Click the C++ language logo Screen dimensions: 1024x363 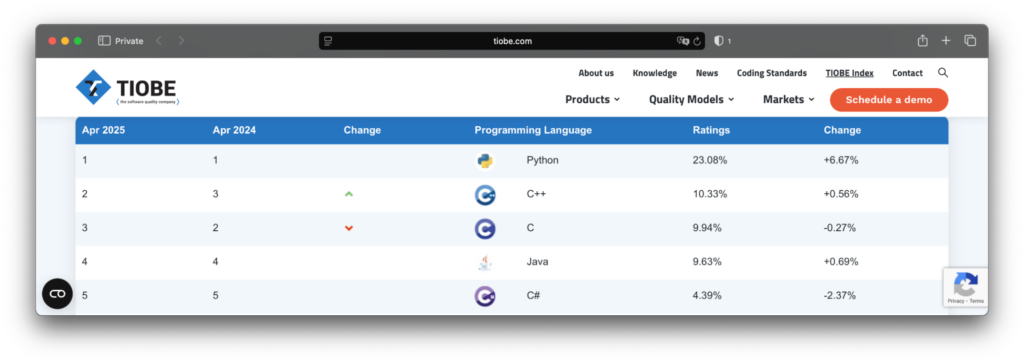[485, 195]
